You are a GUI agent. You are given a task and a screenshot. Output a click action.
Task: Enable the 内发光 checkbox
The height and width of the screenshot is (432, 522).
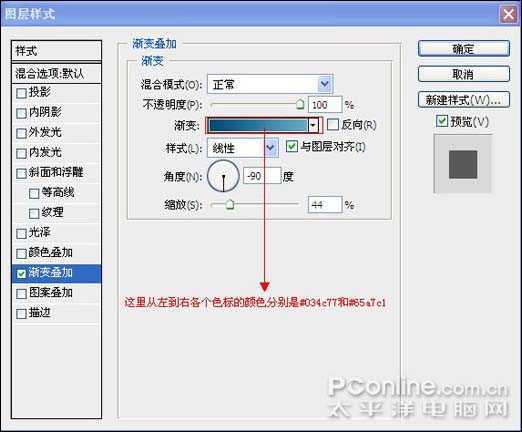tap(21, 153)
